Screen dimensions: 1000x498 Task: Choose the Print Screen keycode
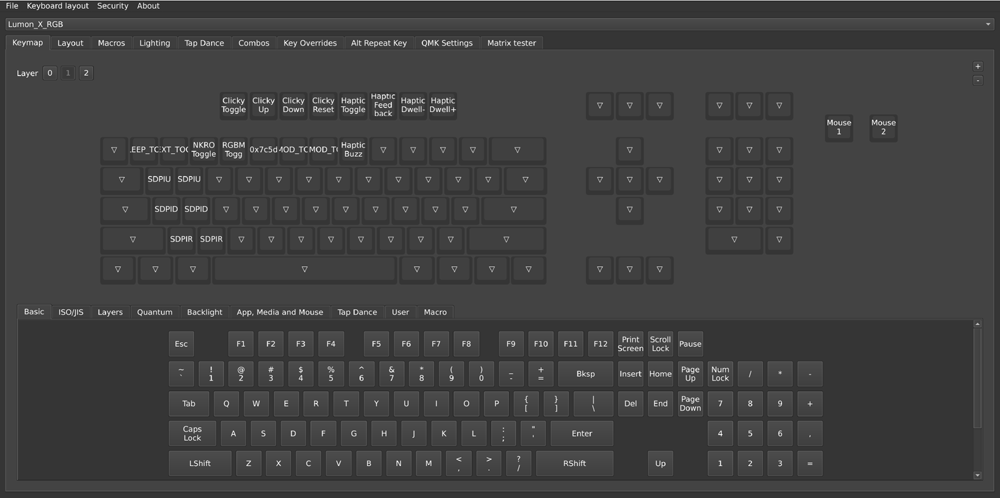tap(630, 344)
